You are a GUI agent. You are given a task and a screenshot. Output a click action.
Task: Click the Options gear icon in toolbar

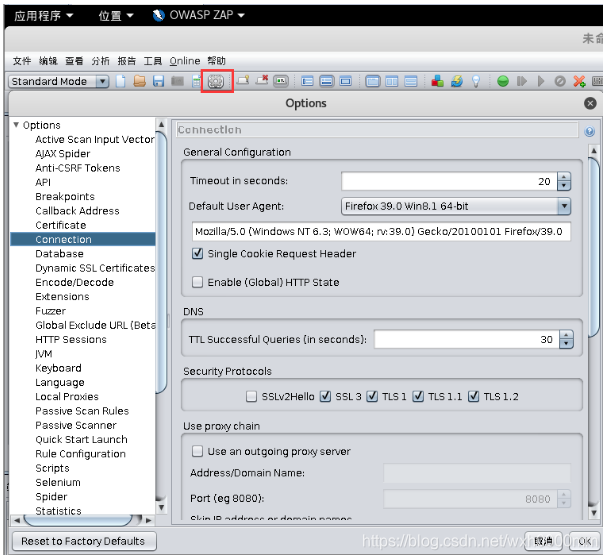click(x=216, y=81)
